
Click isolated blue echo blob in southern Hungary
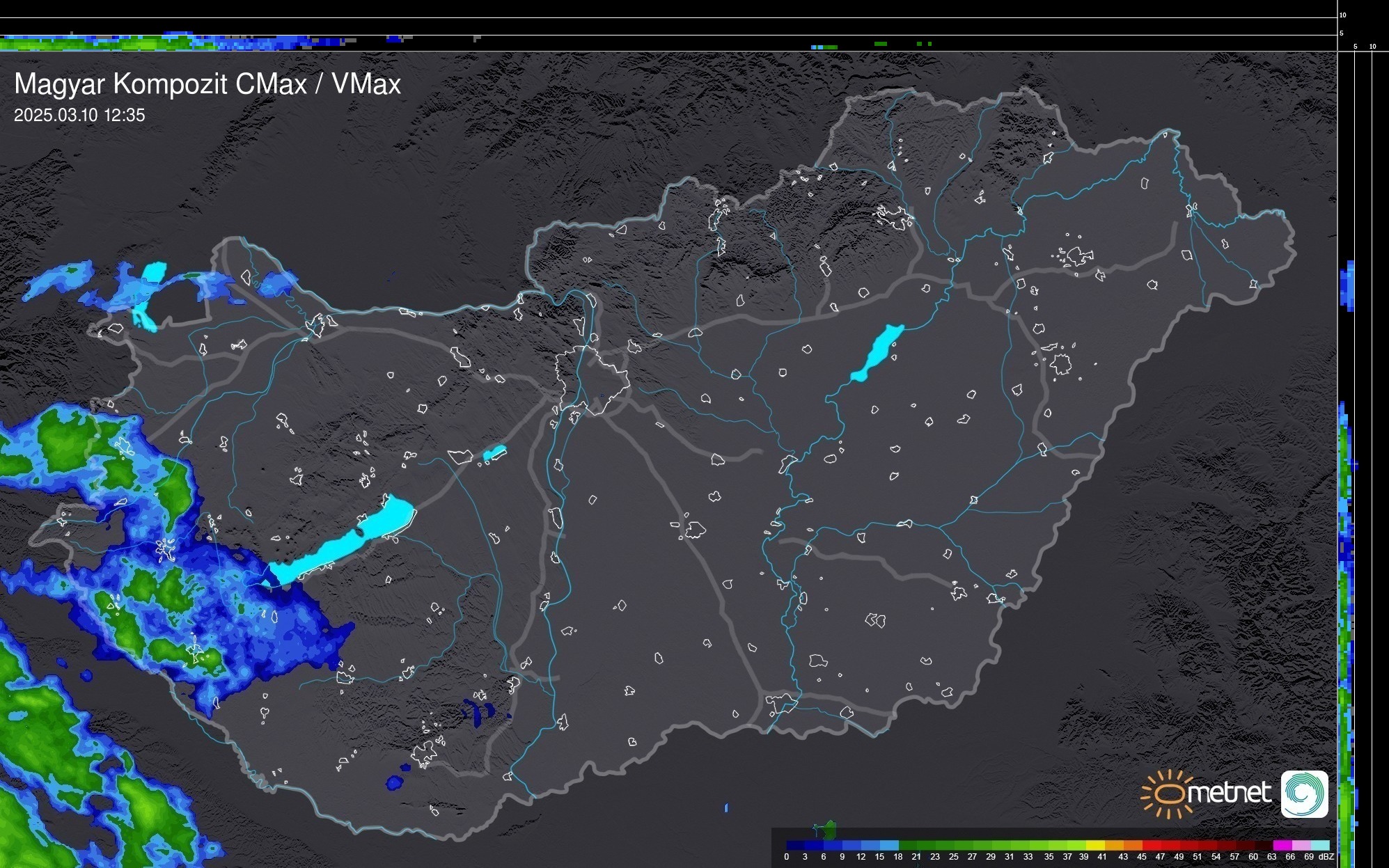(x=394, y=783)
